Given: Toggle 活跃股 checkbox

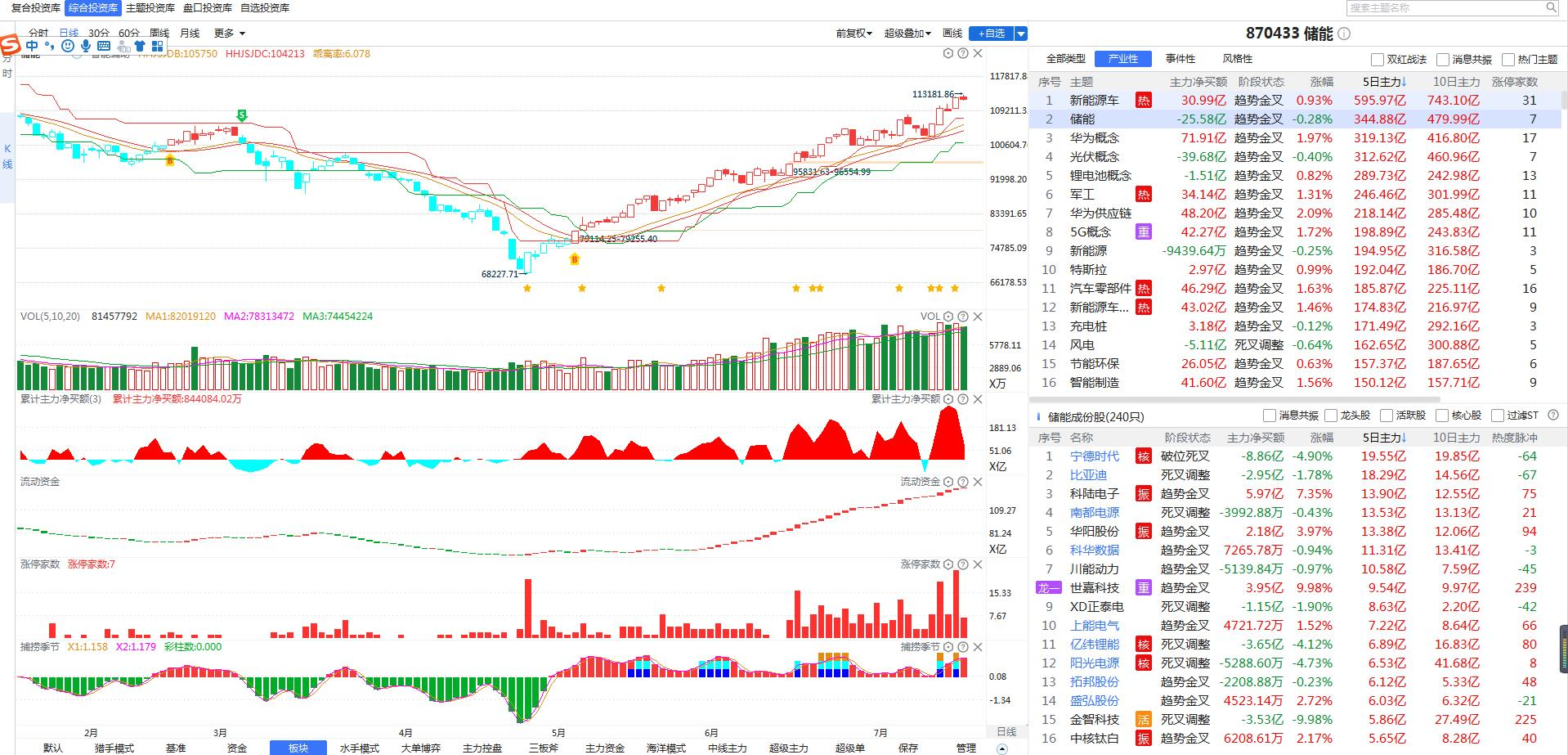Looking at the screenshot, I should click(x=1387, y=416).
